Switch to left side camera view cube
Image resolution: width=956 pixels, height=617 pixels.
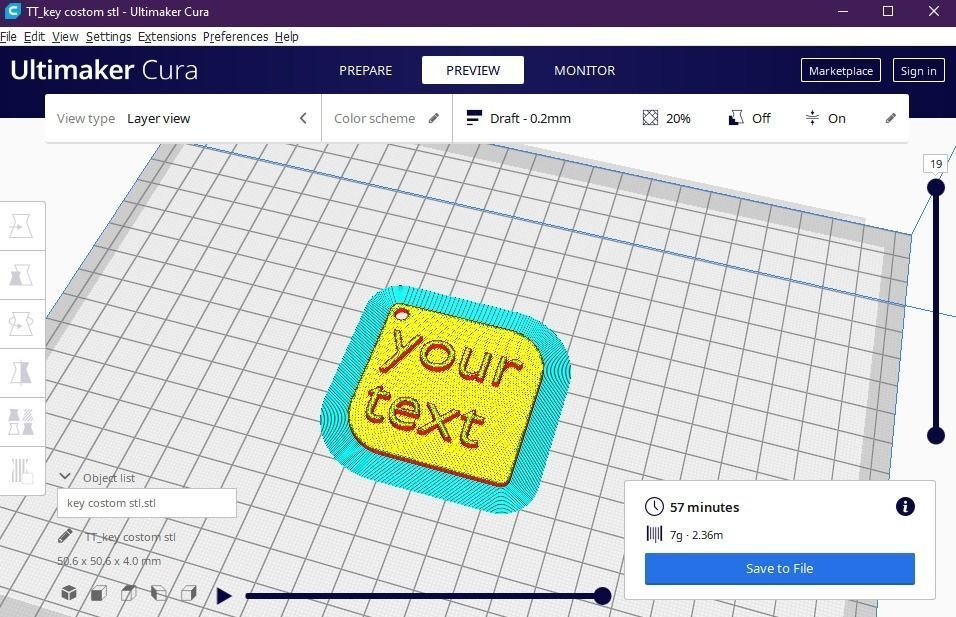coord(159,593)
